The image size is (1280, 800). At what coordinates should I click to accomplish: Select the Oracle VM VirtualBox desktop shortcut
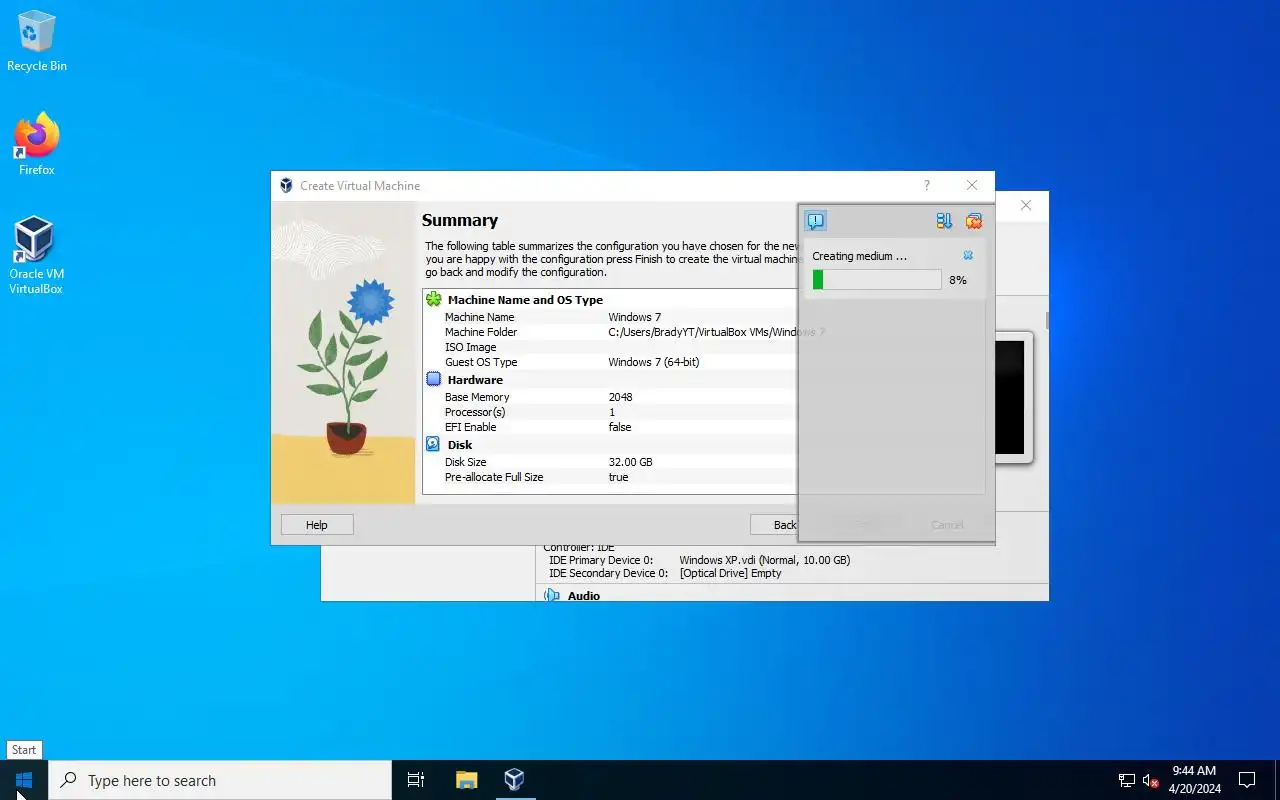click(x=36, y=255)
